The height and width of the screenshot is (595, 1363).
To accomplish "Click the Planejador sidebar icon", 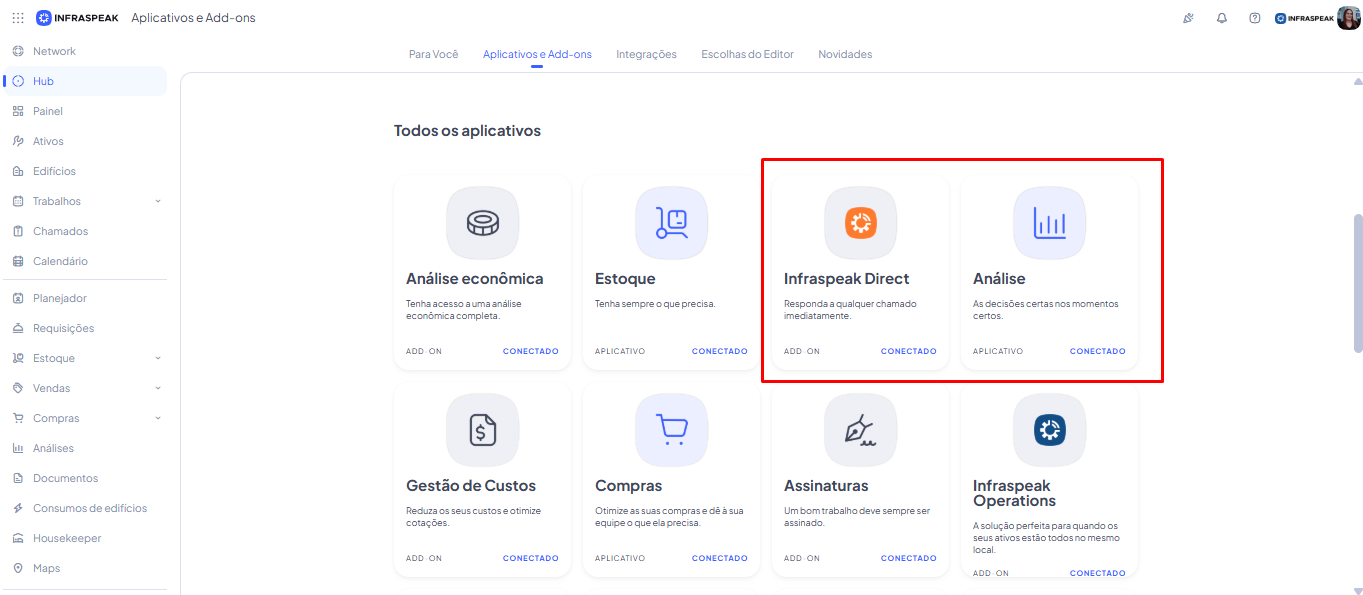I will click(x=18, y=298).
